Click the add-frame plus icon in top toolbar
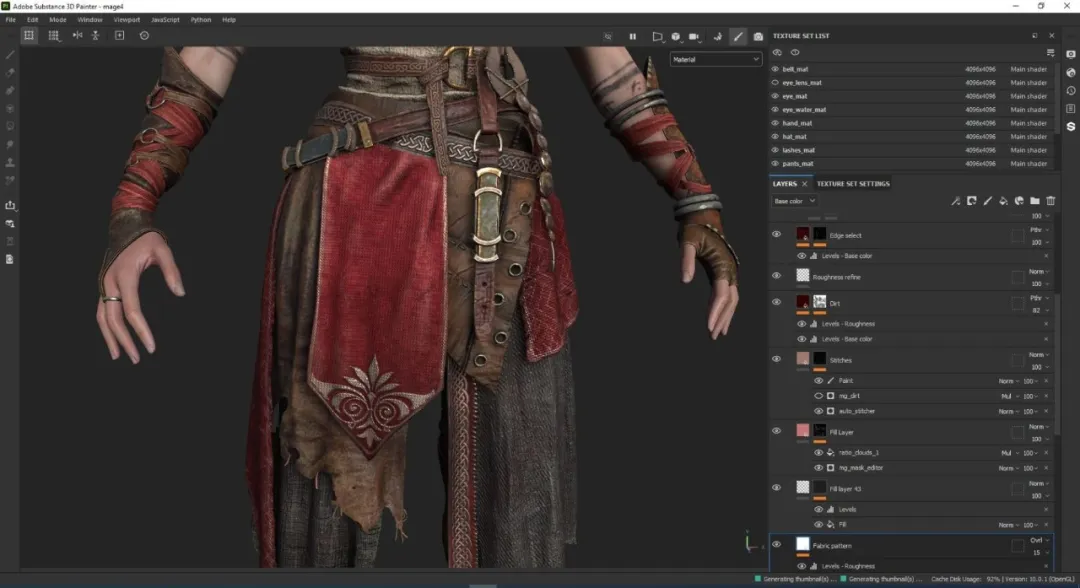This screenshot has width=1080, height=588. point(119,35)
